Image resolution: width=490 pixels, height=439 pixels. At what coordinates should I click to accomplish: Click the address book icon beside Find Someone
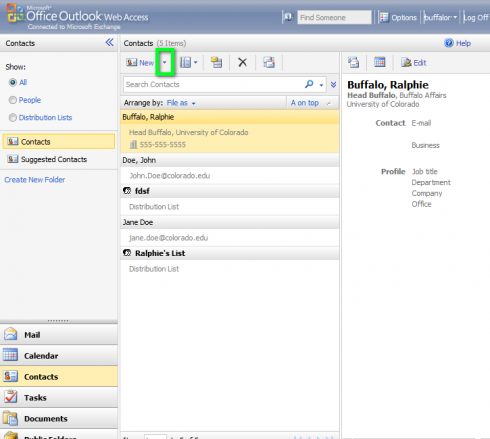tap(288, 17)
